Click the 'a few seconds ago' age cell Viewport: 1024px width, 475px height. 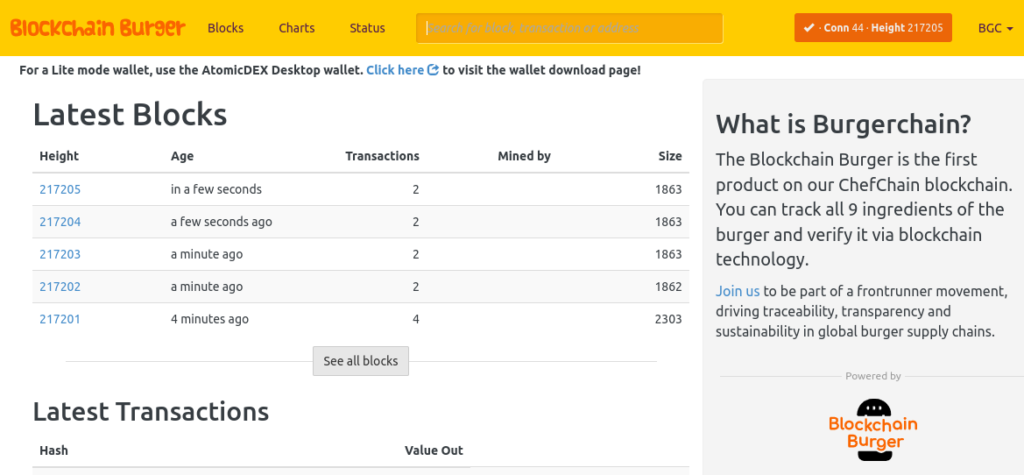(x=221, y=222)
